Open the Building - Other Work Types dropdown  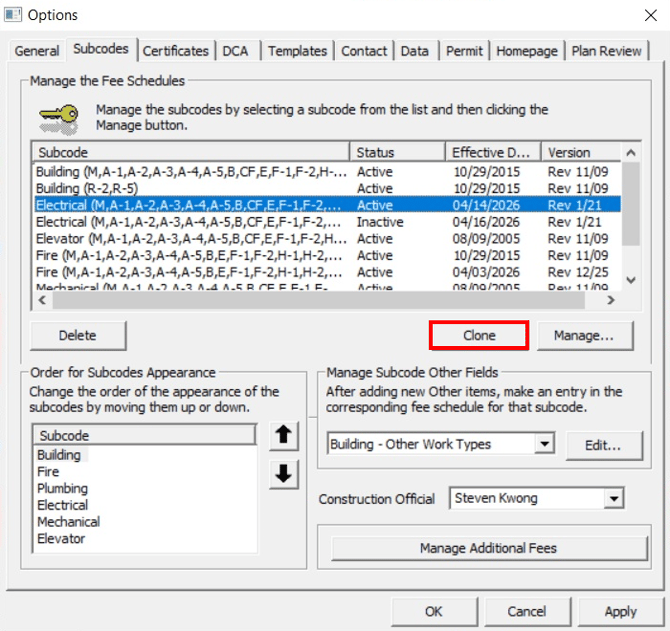(x=544, y=444)
